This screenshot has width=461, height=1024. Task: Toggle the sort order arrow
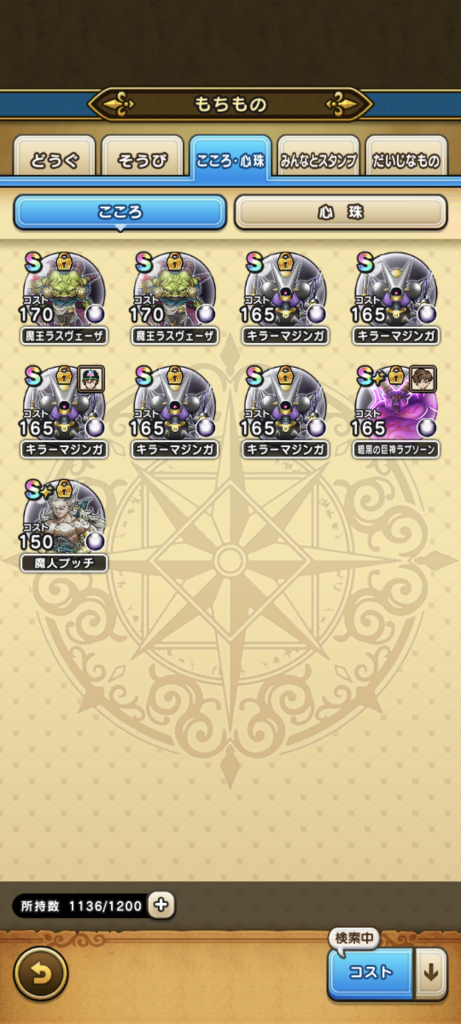432,973
